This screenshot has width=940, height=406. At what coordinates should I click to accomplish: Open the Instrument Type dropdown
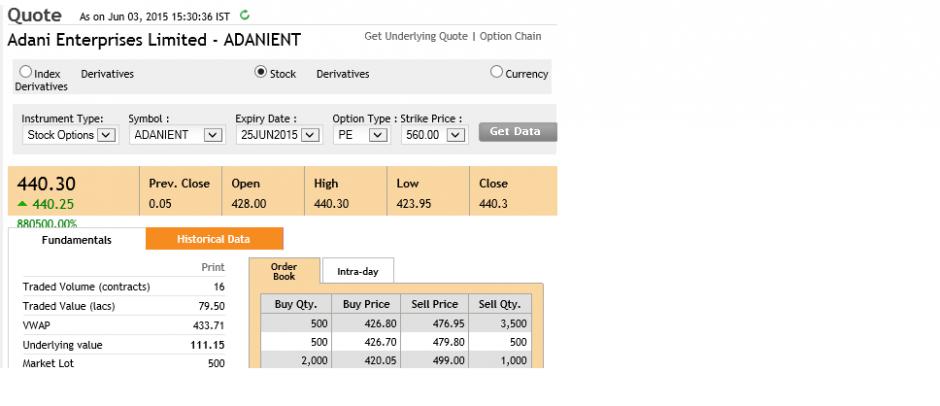pyautogui.click(x=70, y=135)
